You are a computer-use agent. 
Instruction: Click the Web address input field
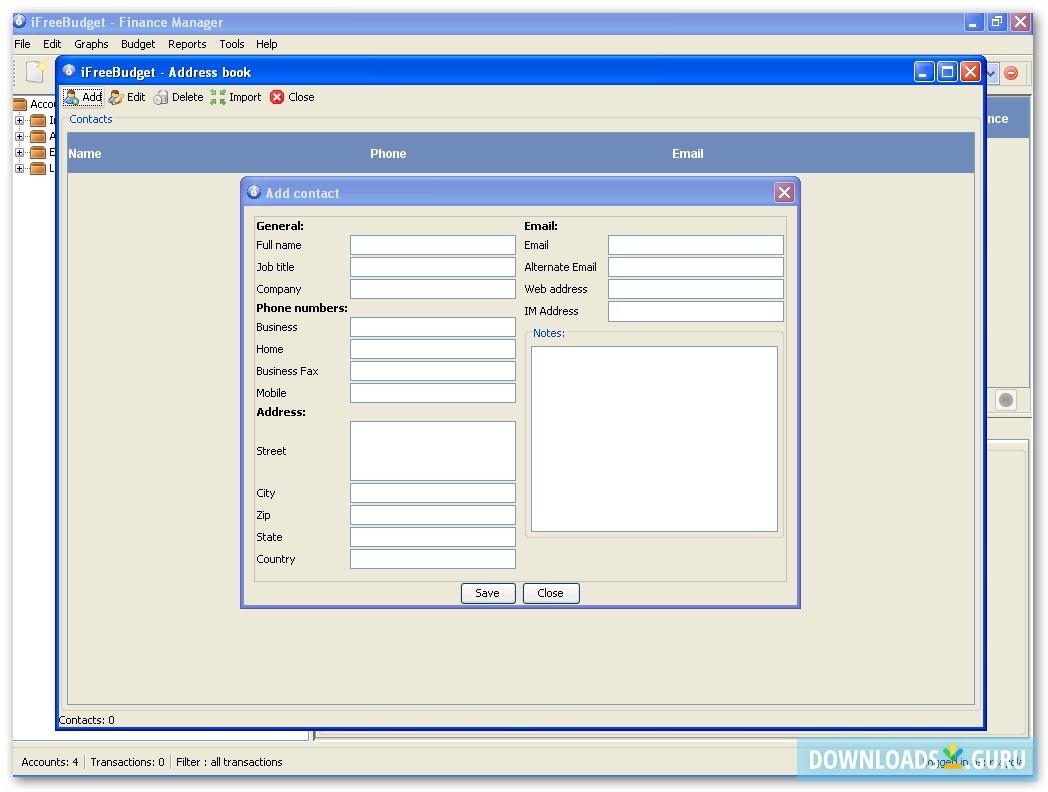click(696, 289)
